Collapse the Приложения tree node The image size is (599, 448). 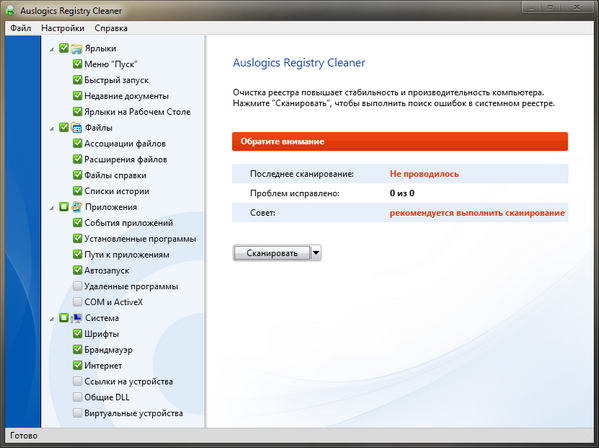coord(52,208)
